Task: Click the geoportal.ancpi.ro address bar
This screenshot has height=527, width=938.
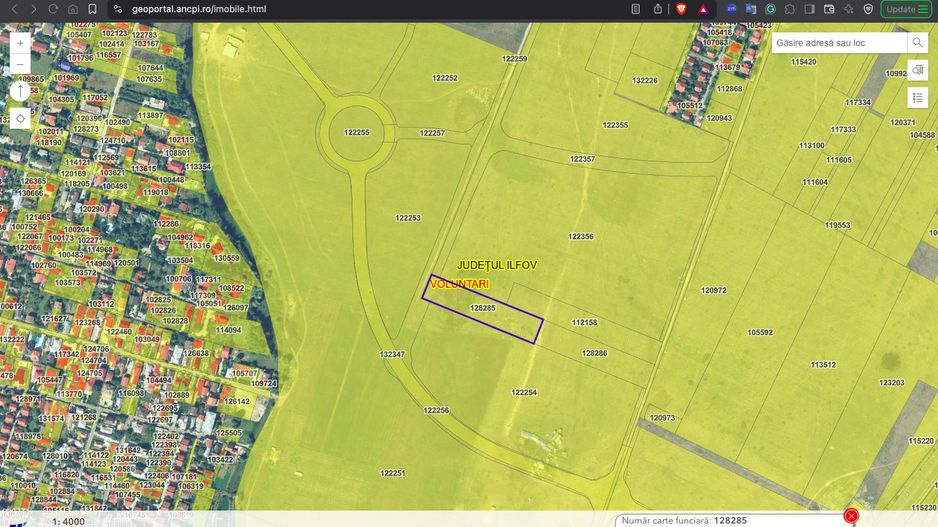Action: (300, 9)
